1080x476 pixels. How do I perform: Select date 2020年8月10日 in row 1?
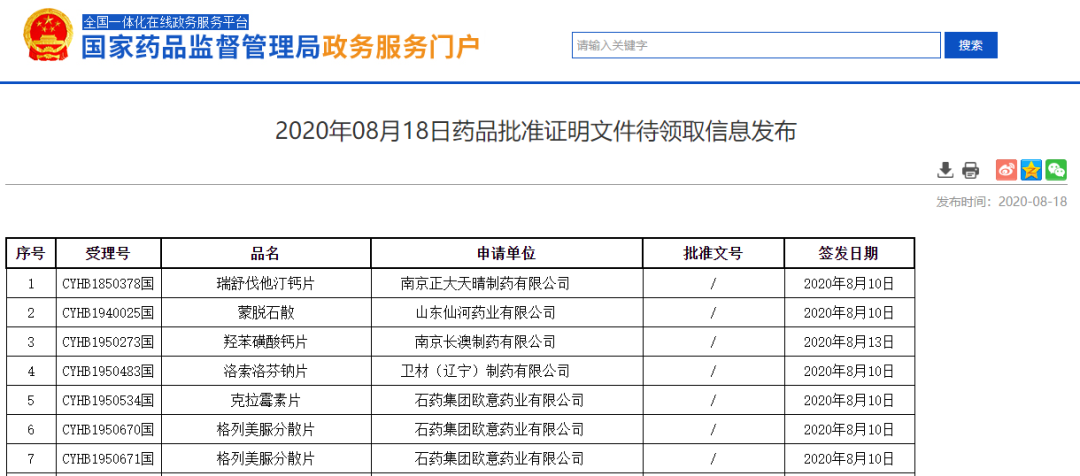coord(849,283)
